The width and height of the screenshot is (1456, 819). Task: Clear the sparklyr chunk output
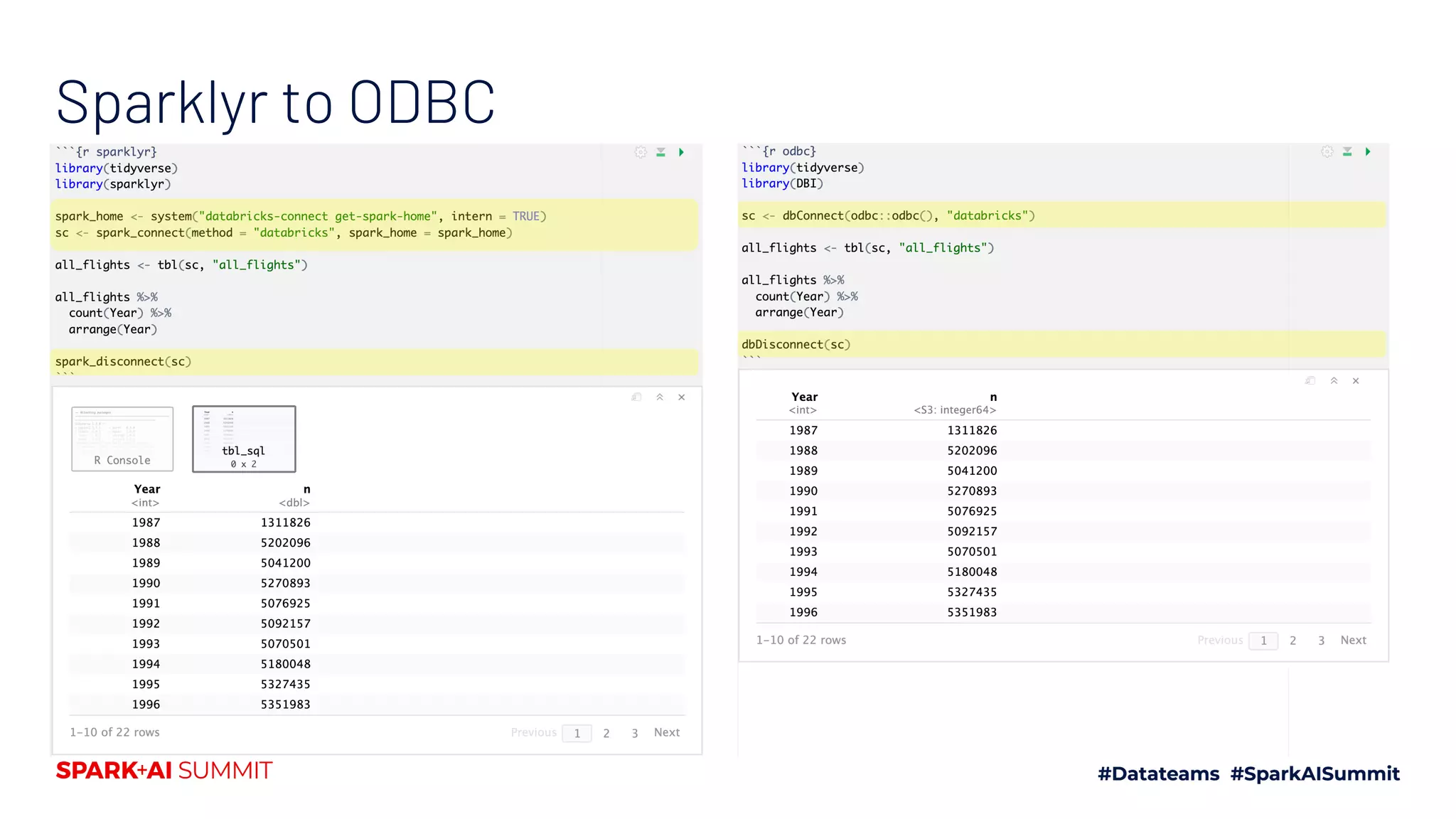[x=682, y=397]
